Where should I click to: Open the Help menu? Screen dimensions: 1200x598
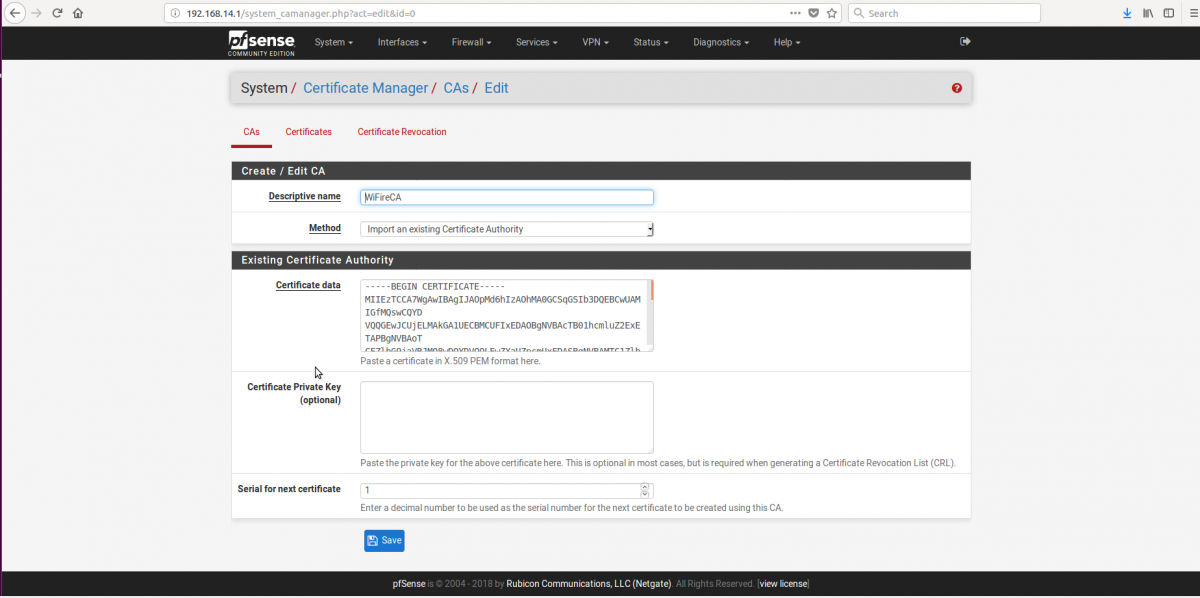tap(787, 42)
